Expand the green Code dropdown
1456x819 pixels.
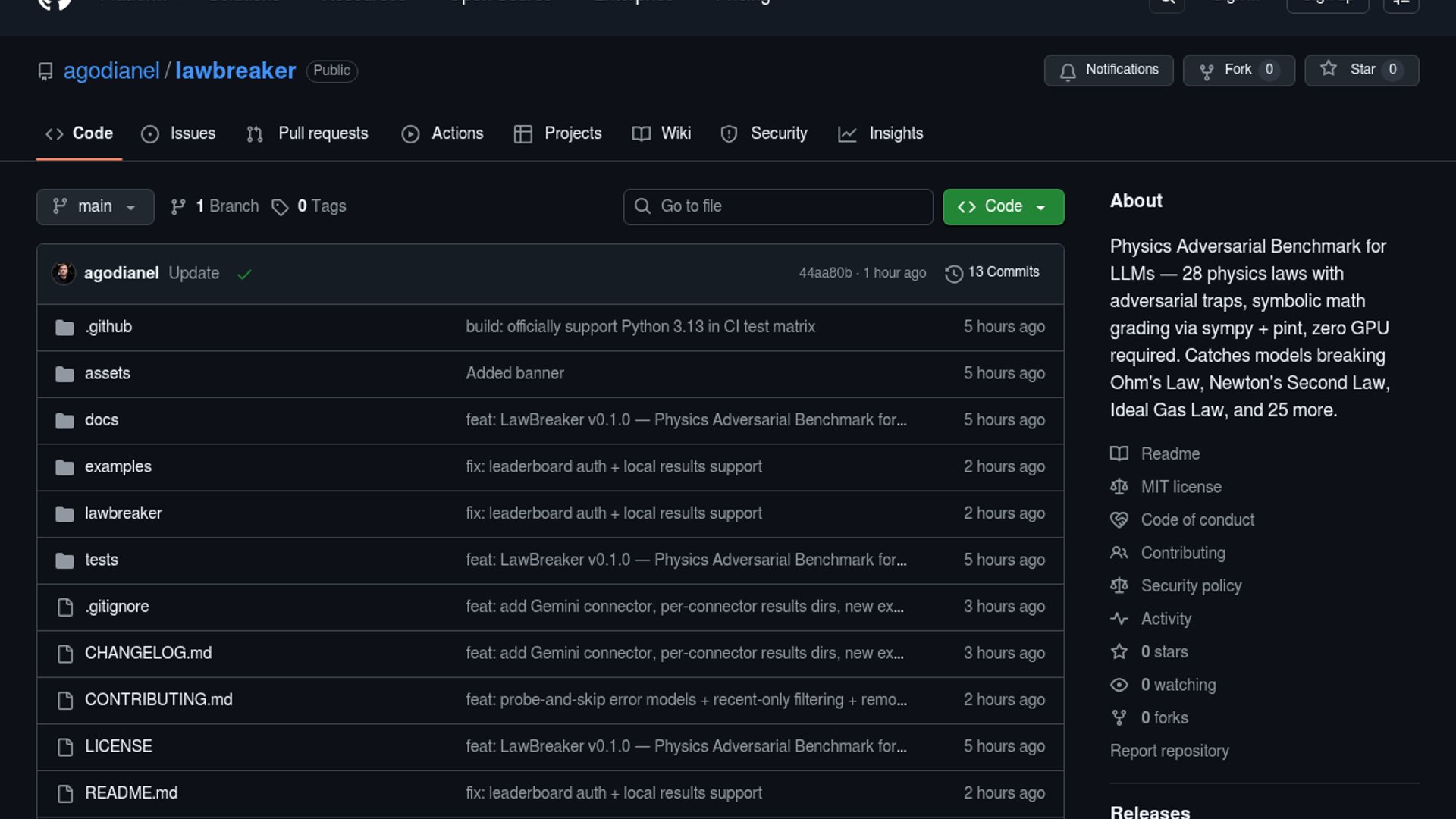[x=1003, y=206]
